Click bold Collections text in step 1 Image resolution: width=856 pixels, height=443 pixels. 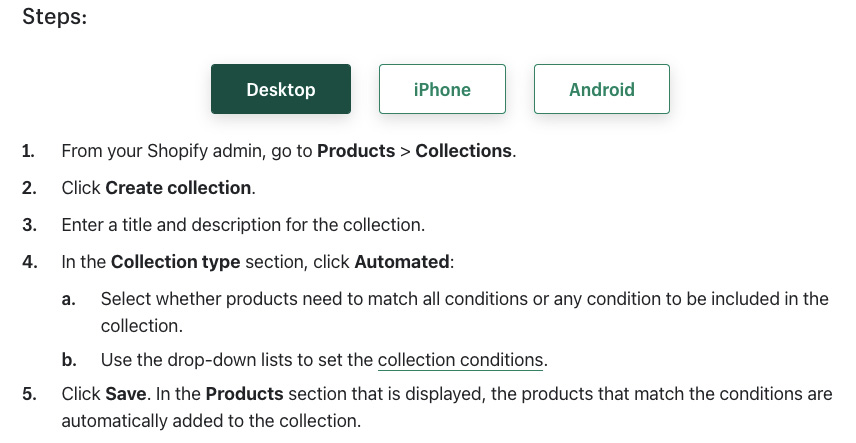pyautogui.click(x=463, y=152)
